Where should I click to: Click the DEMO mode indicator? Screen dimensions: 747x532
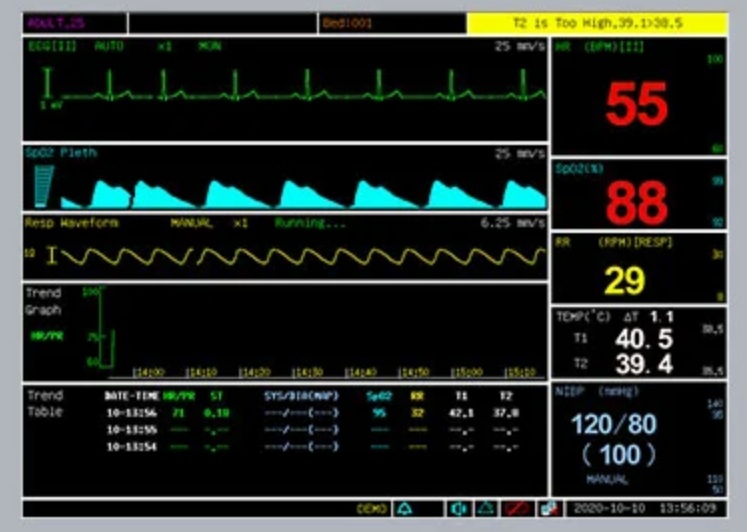click(x=371, y=509)
